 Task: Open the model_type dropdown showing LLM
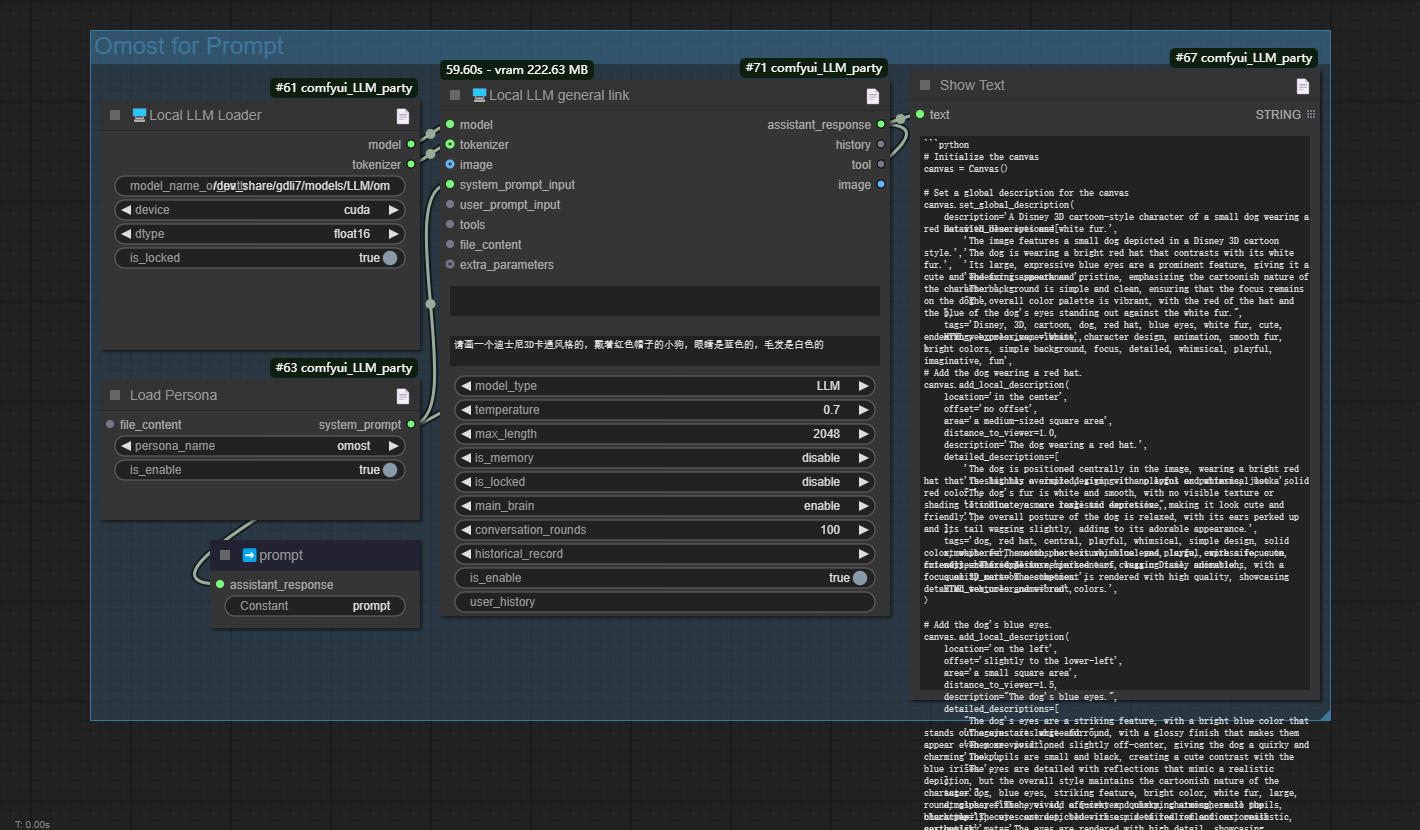[x=666, y=385]
